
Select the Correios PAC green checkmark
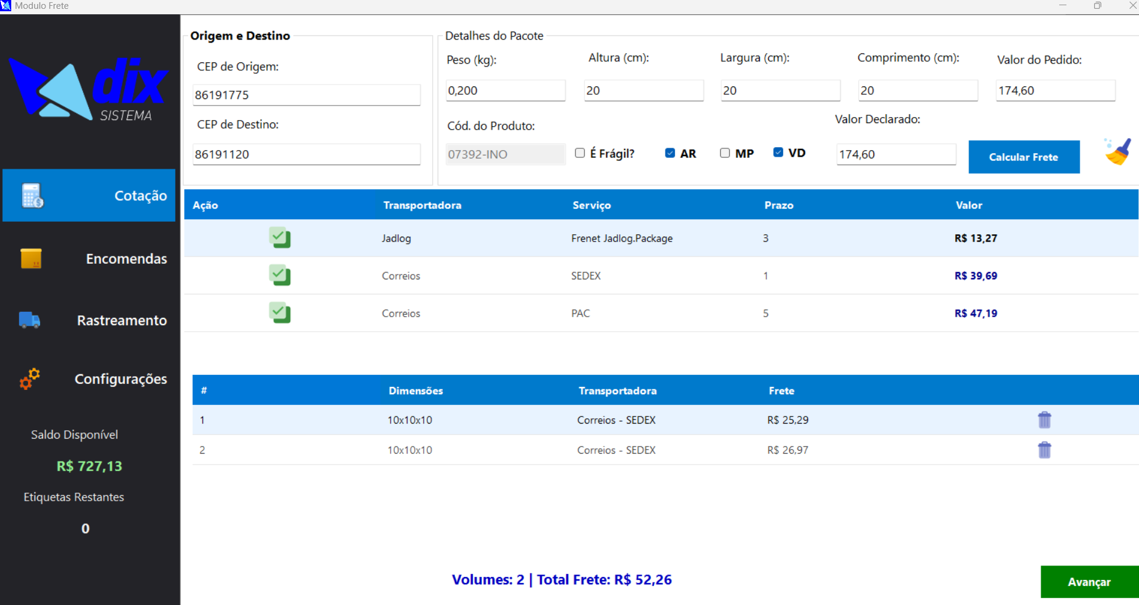(280, 313)
